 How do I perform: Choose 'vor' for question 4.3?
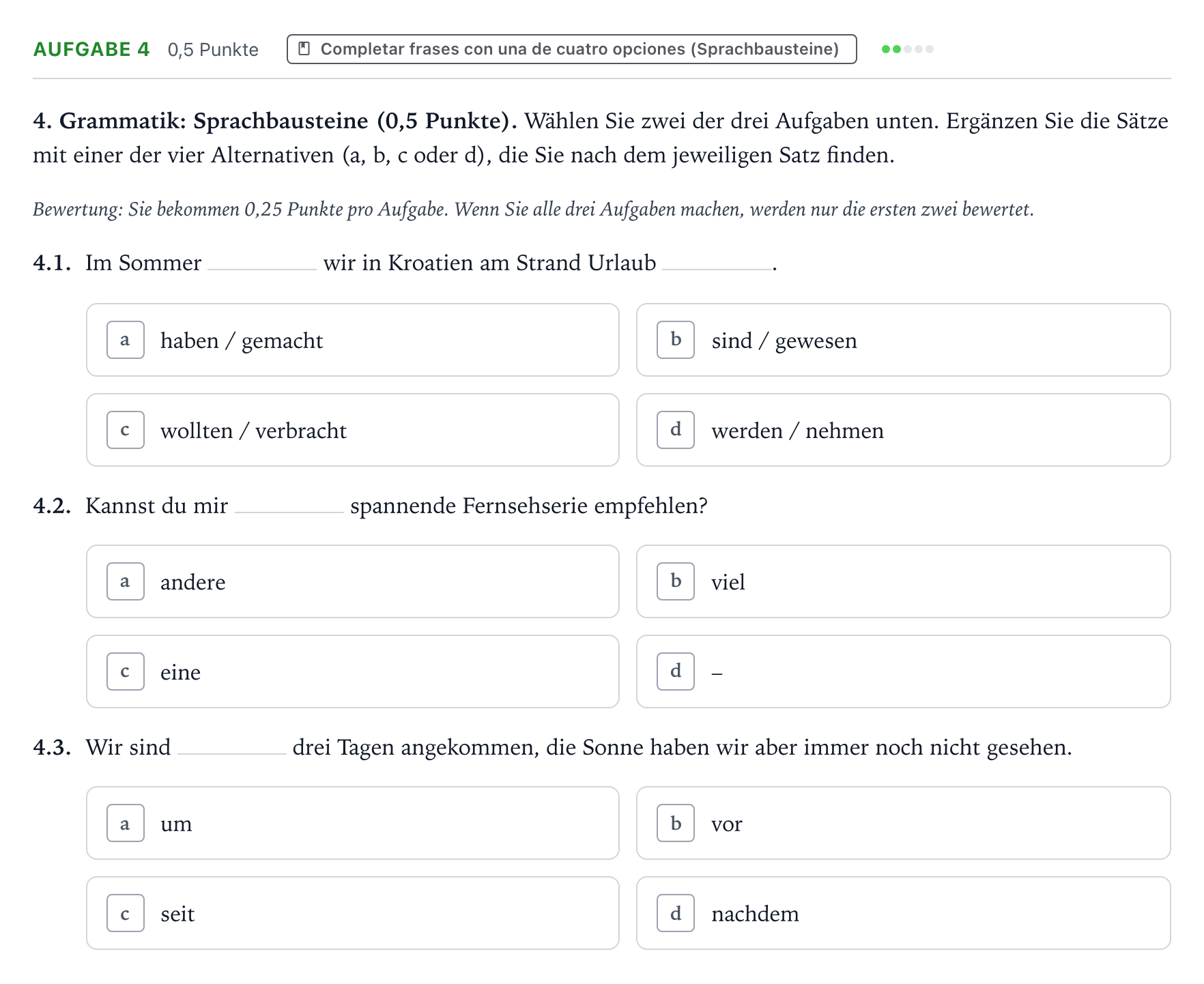coord(904,823)
